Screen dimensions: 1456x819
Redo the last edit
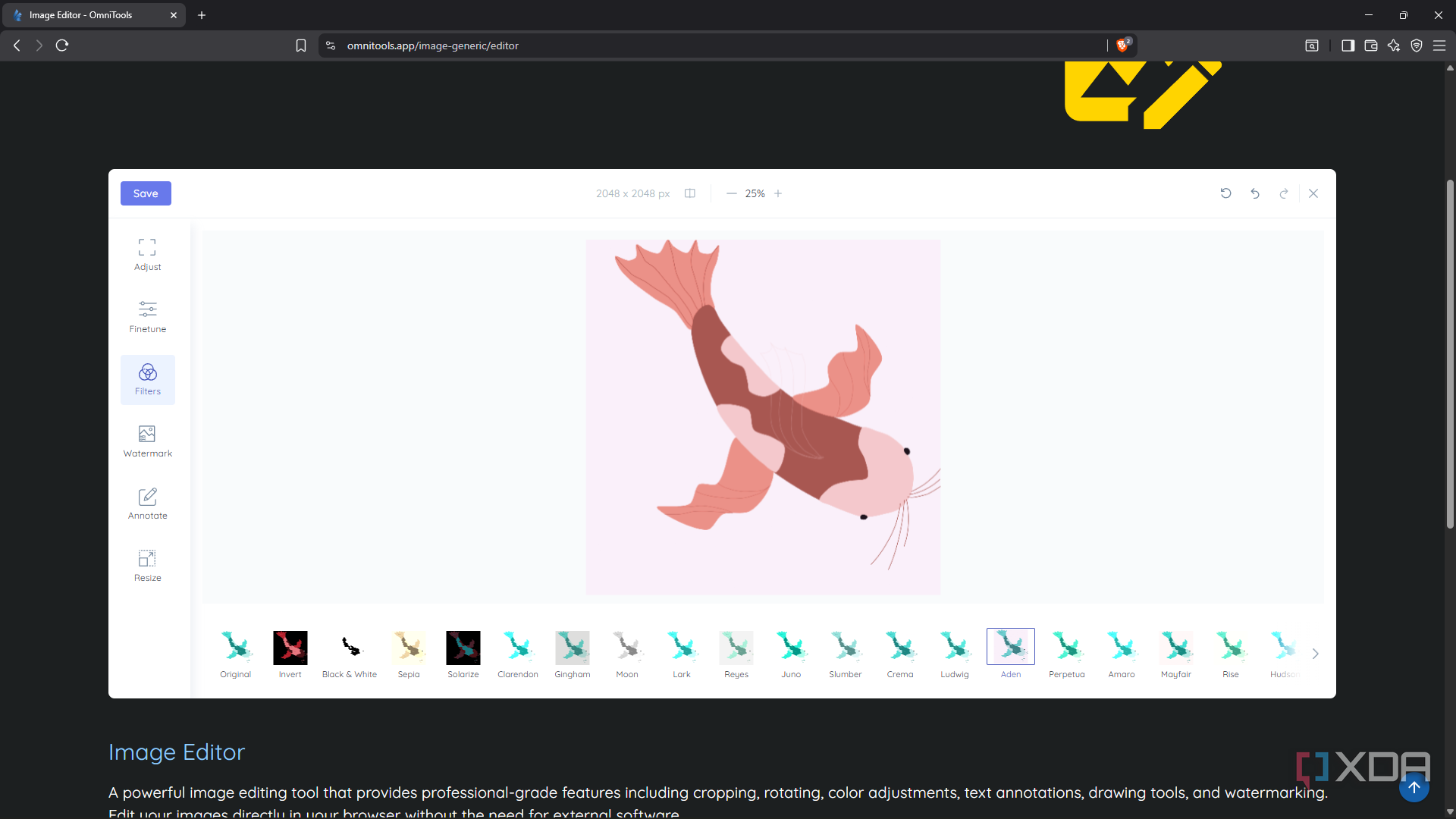coord(1284,193)
